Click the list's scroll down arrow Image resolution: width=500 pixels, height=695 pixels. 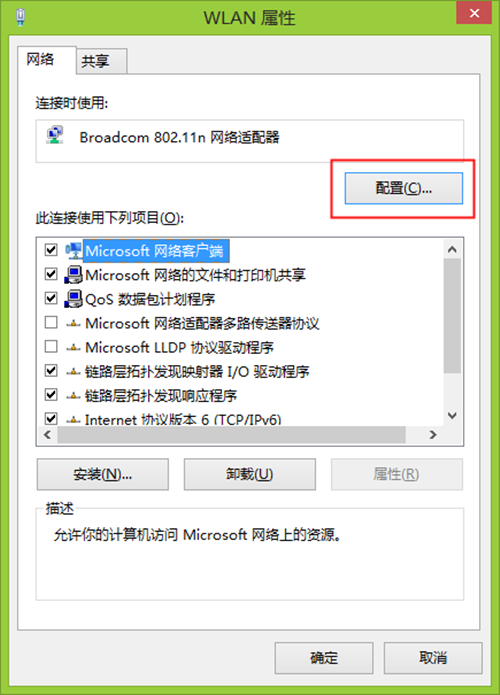pos(452,416)
